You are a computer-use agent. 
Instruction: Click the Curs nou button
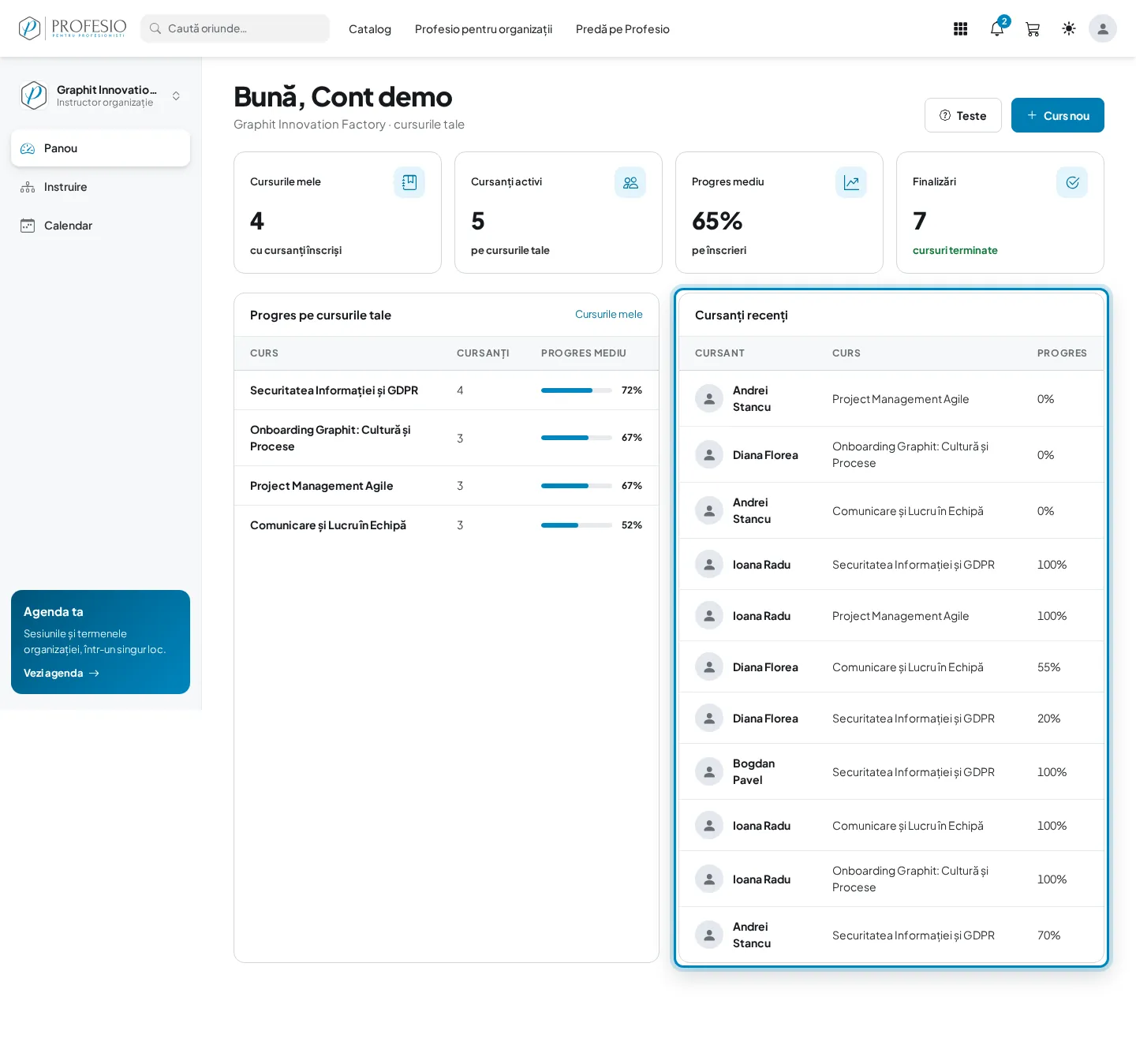click(1058, 115)
